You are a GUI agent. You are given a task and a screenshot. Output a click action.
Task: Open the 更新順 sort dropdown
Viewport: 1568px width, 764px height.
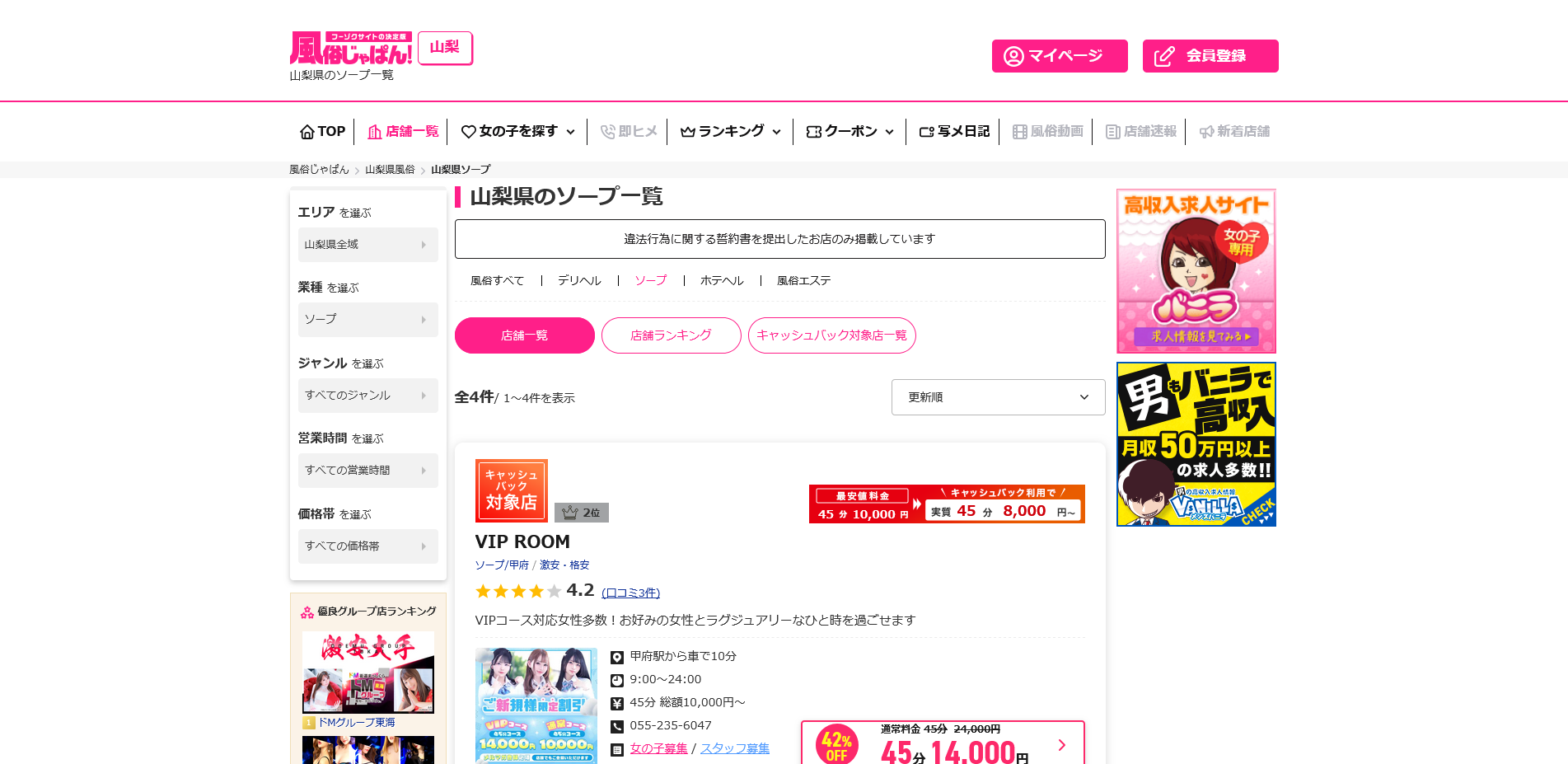(x=998, y=397)
